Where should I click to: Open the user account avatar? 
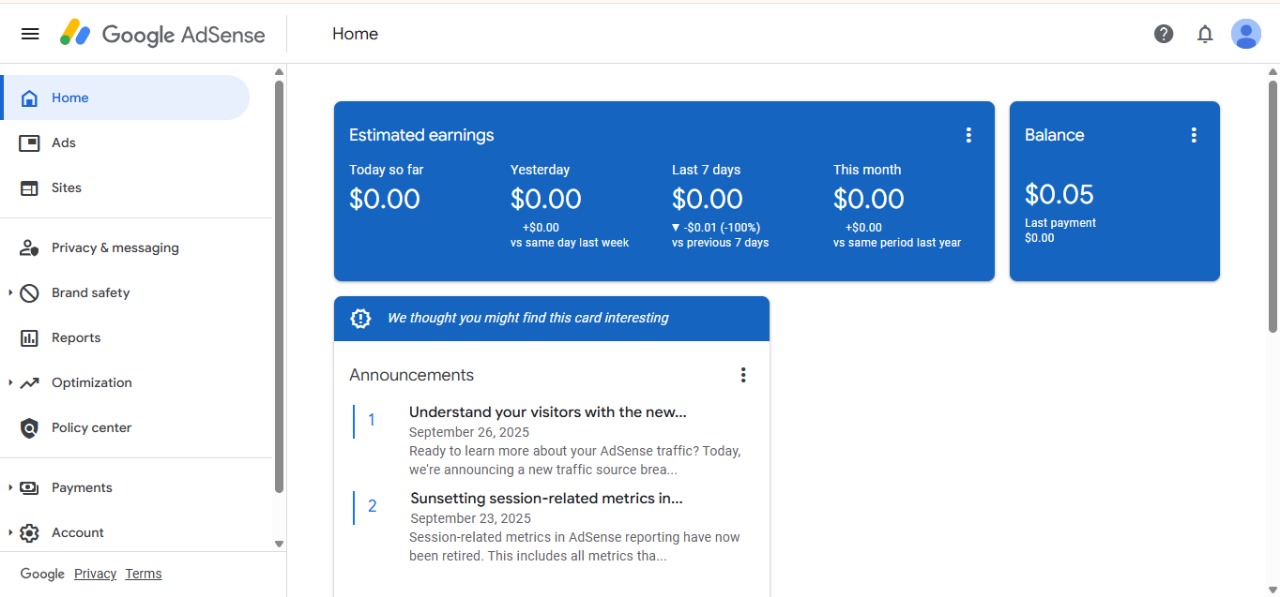(1245, 34)
